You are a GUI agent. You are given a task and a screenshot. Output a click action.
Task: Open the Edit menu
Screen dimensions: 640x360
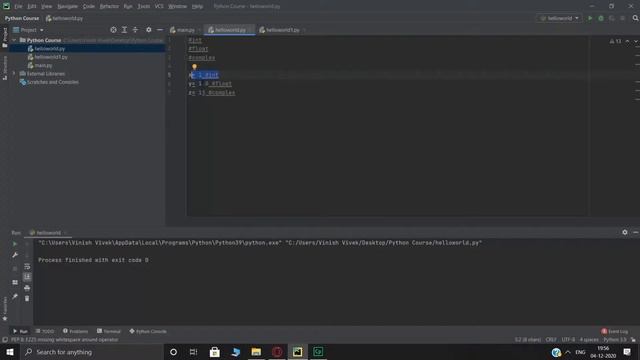coord(32,6)
